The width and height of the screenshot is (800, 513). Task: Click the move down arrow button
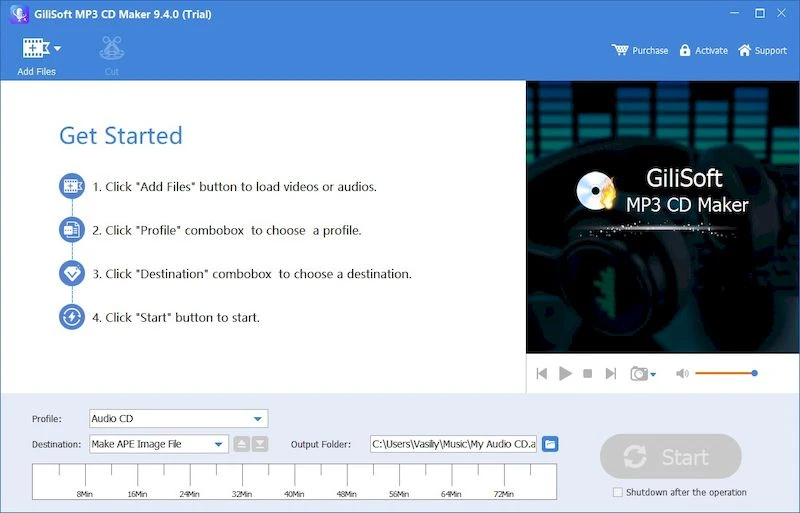(x=260, y=444)
